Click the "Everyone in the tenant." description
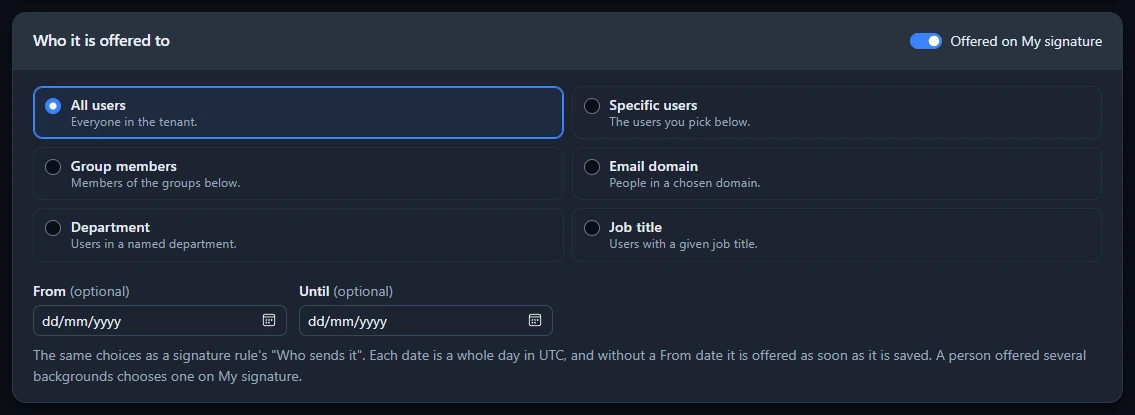 pos(134,122)
